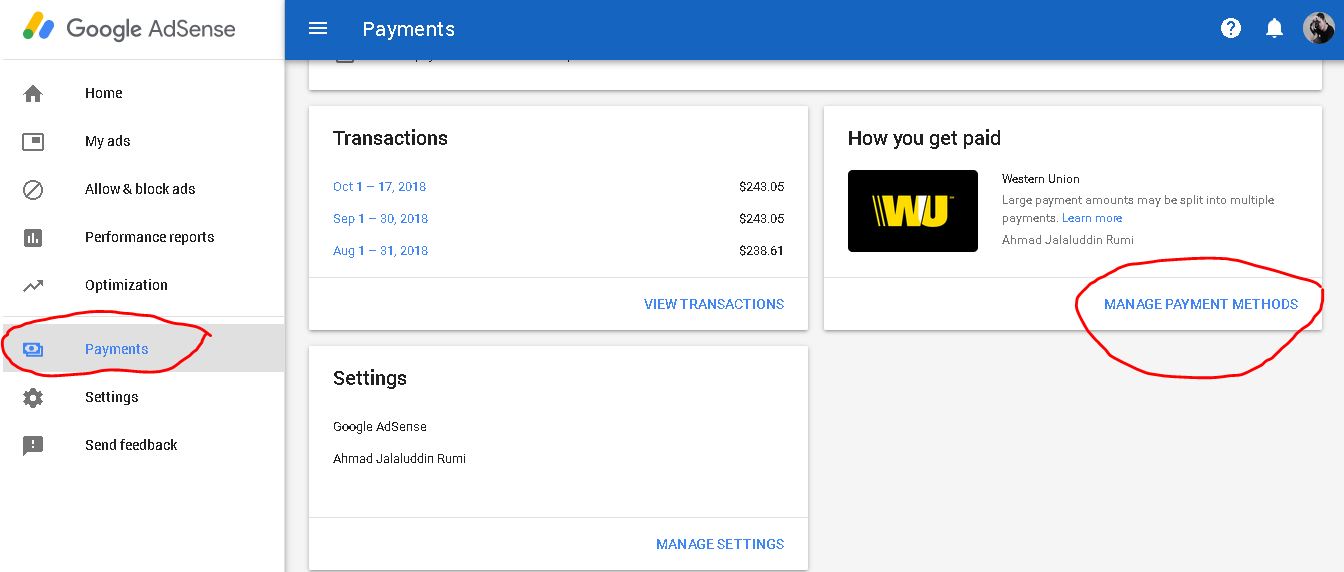1344x572 pixels.
Task: Open Allow & block ads
Action: (140, 189)
